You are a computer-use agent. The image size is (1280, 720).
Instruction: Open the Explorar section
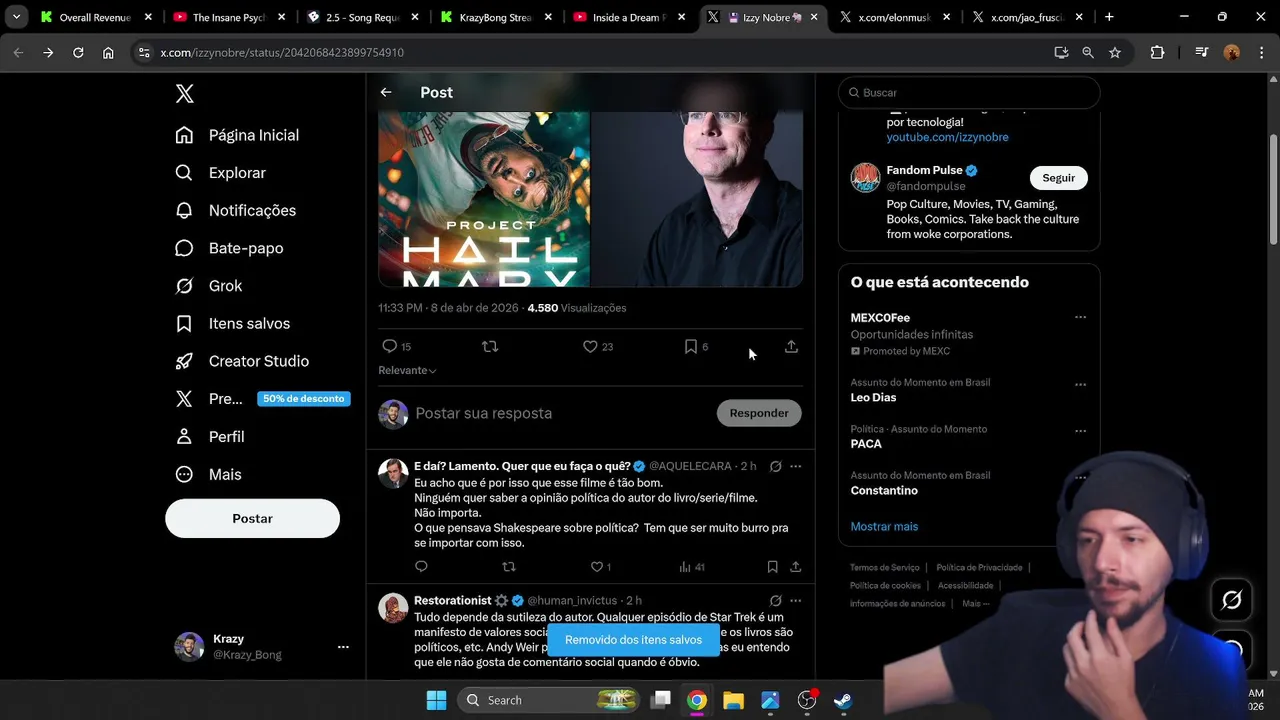221,173
